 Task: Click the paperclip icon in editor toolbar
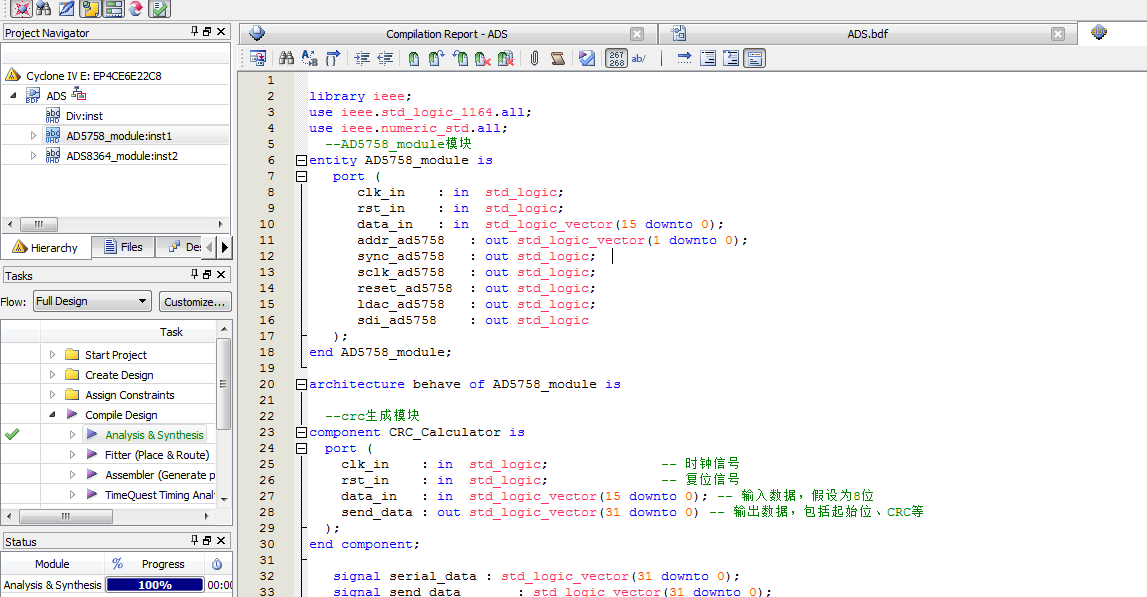coord(534,58)
